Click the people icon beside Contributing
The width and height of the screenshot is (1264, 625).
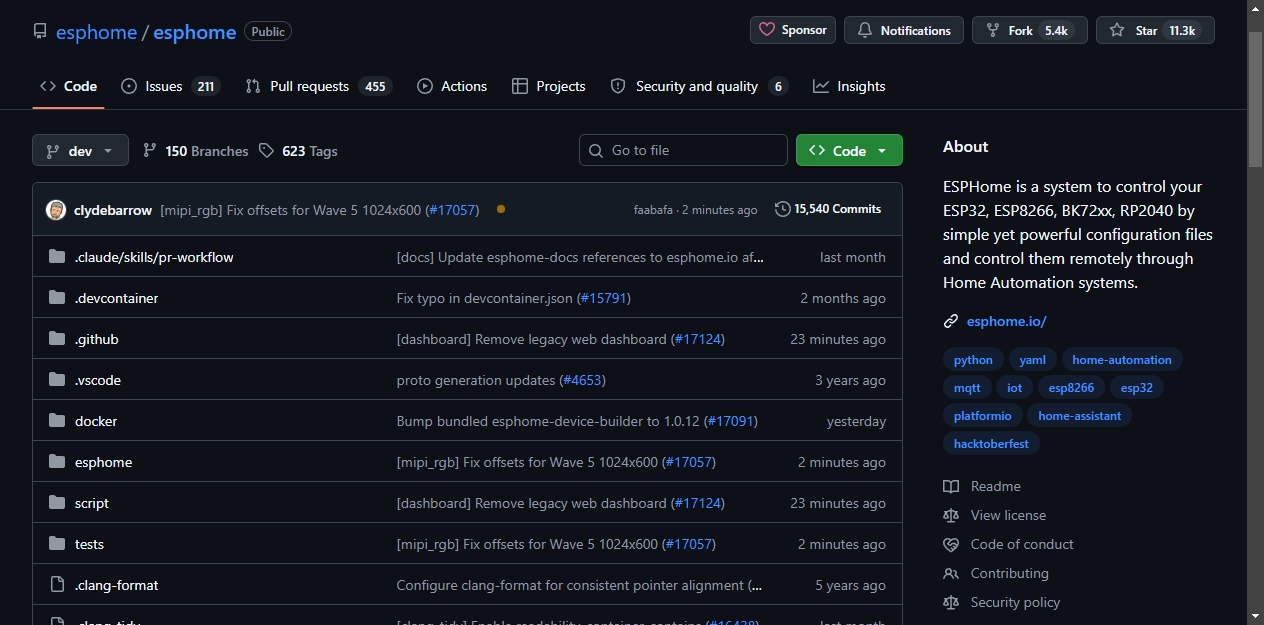pyautogui.click(x=951, y=573)
